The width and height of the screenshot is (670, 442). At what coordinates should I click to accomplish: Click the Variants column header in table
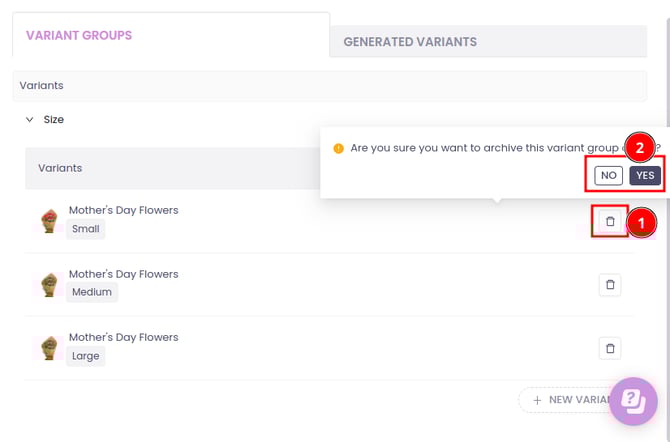coord(60,168)
